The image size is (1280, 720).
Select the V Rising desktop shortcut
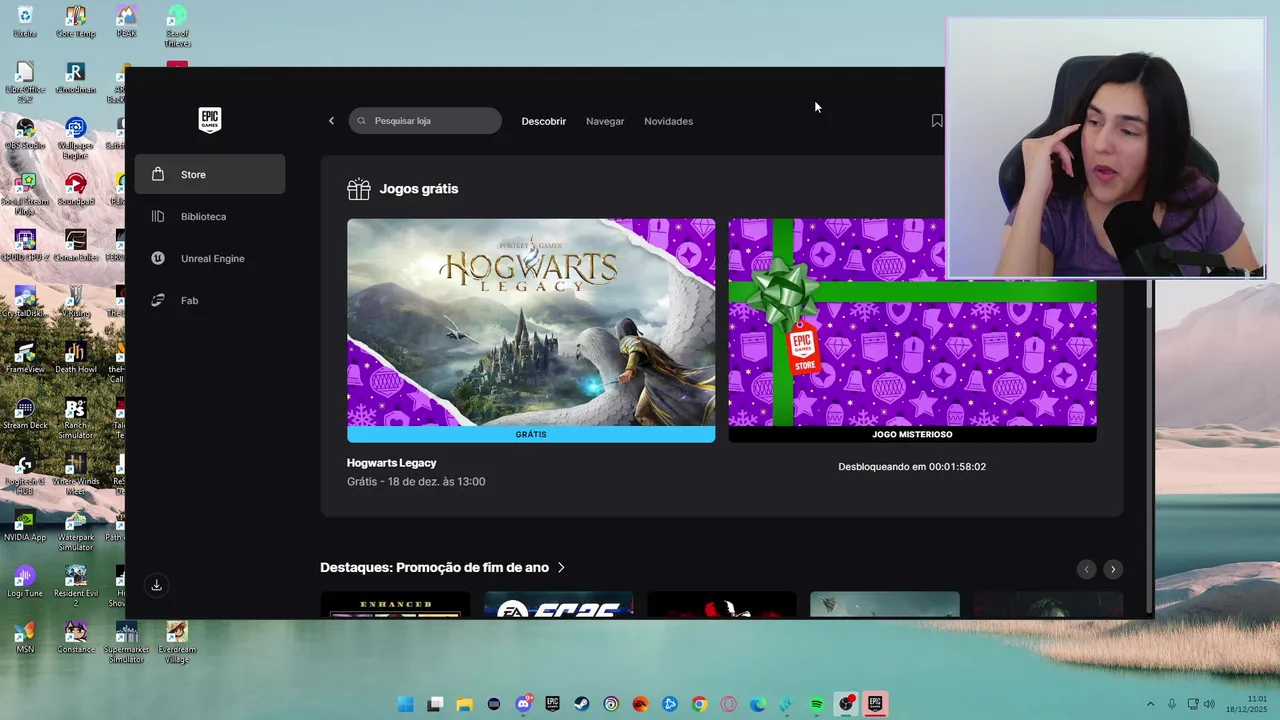(75, 302)
